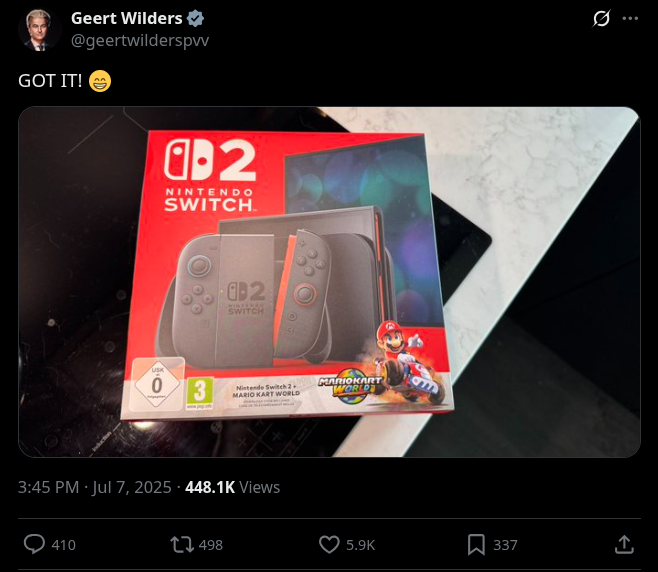Click the reply speech bubble icon
The width and height of the screenshot is (658, 572).
coord(34,544)
